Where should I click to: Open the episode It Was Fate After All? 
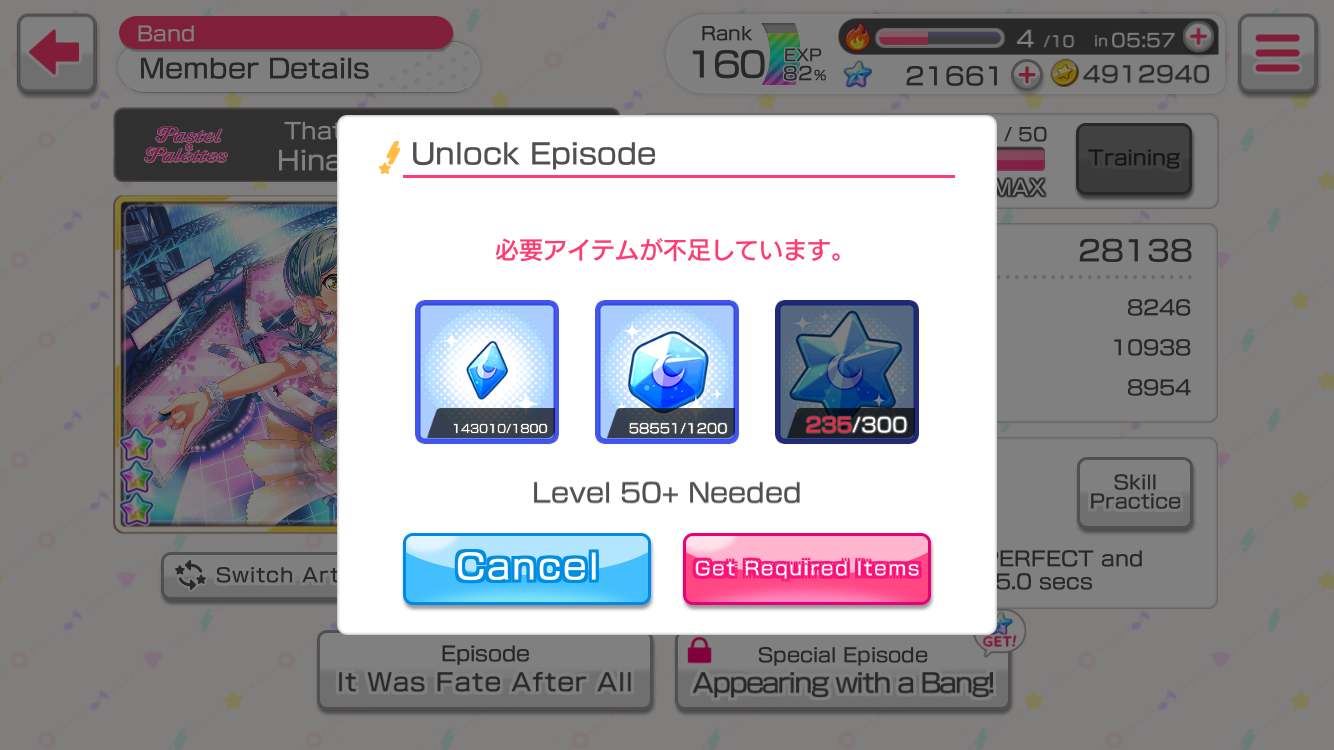click(x=485, y=670)
